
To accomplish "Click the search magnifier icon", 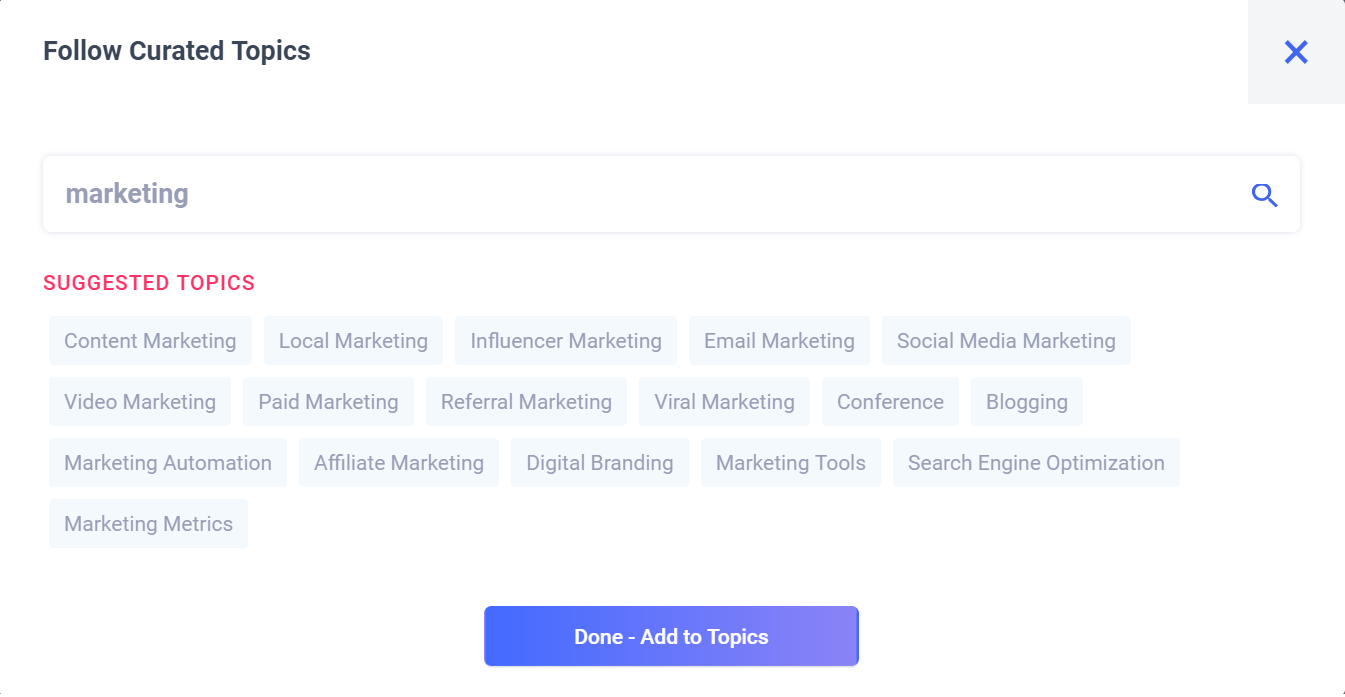I will pyautogui.click(x=1265, y=195).
